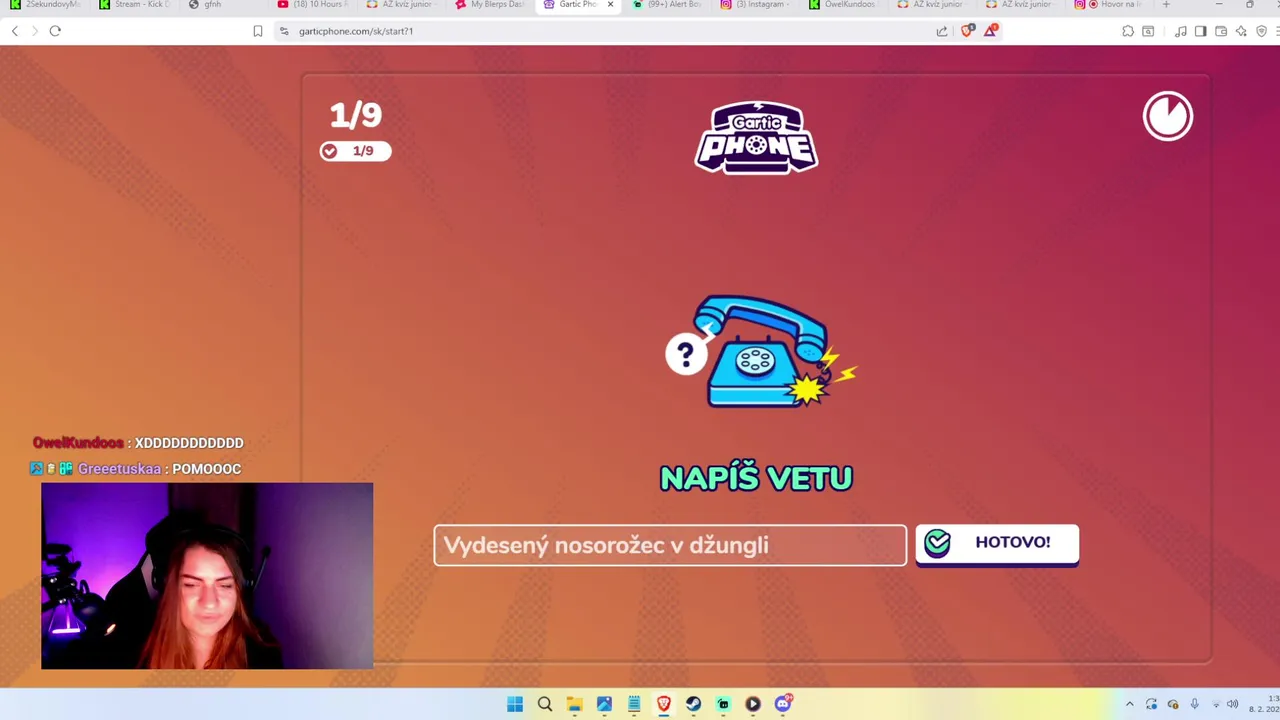Open Brave browser taskbar icon
The height and width of the screenshot is (720, 1280).
pyautogui.click(x=664, y=704)
